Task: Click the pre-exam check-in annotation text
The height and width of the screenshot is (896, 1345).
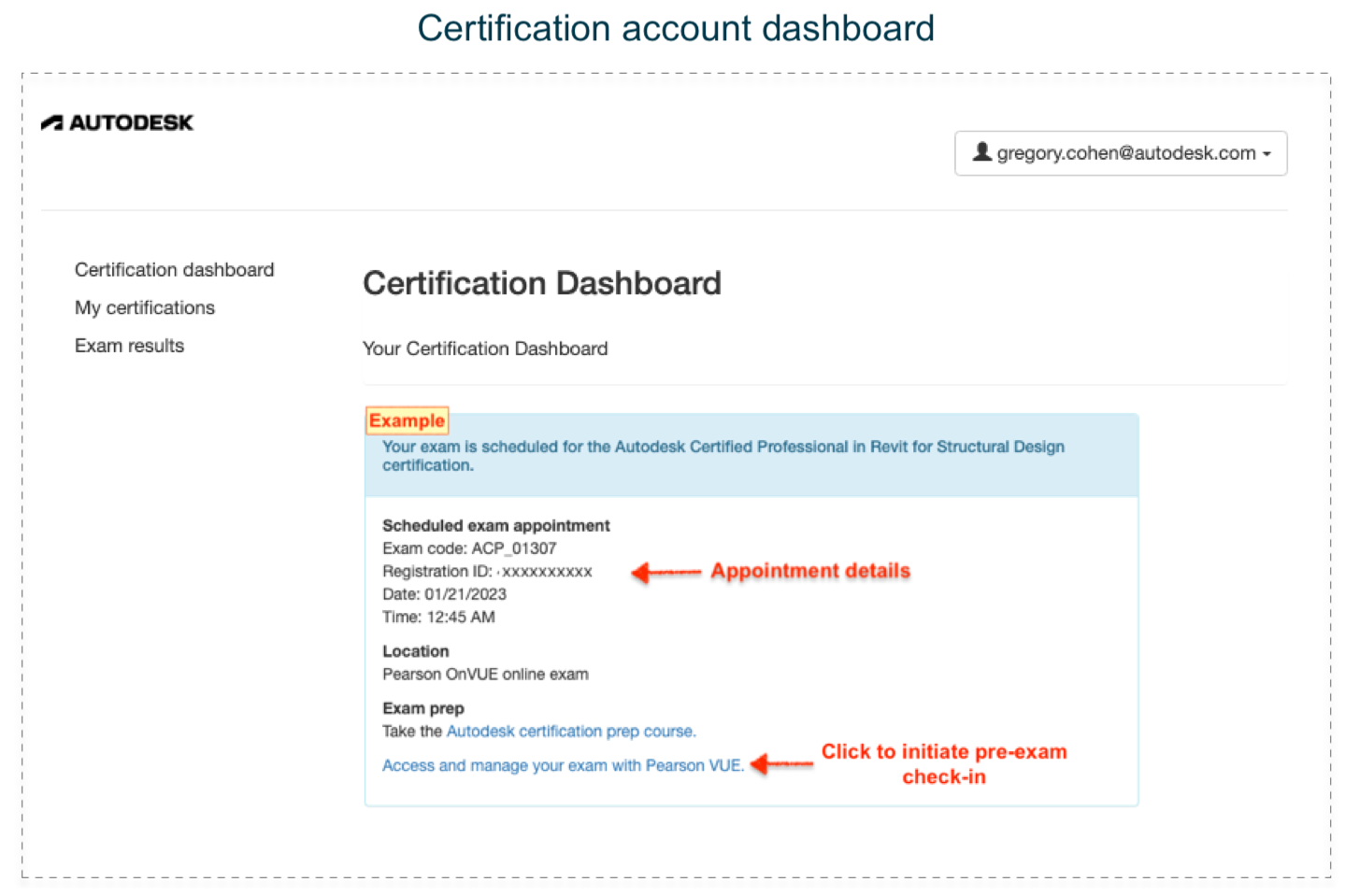Action: 944,764
